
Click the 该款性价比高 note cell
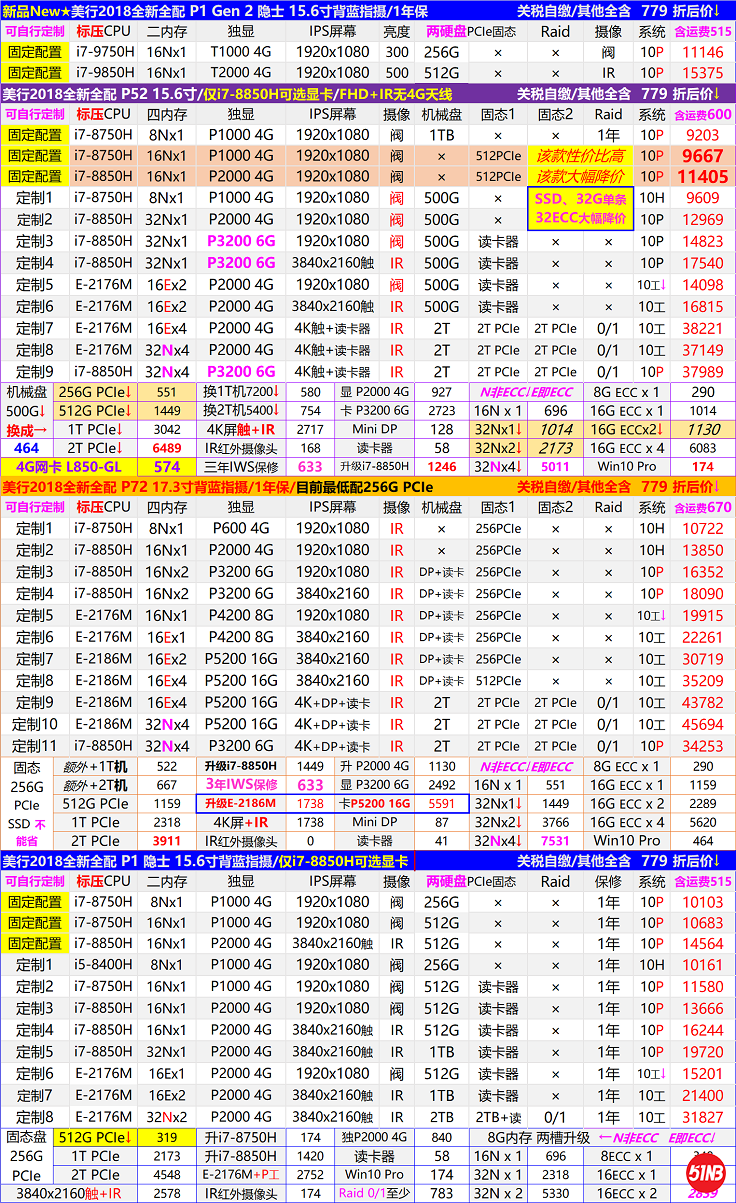pyautogui.click(x=581, y=156)
